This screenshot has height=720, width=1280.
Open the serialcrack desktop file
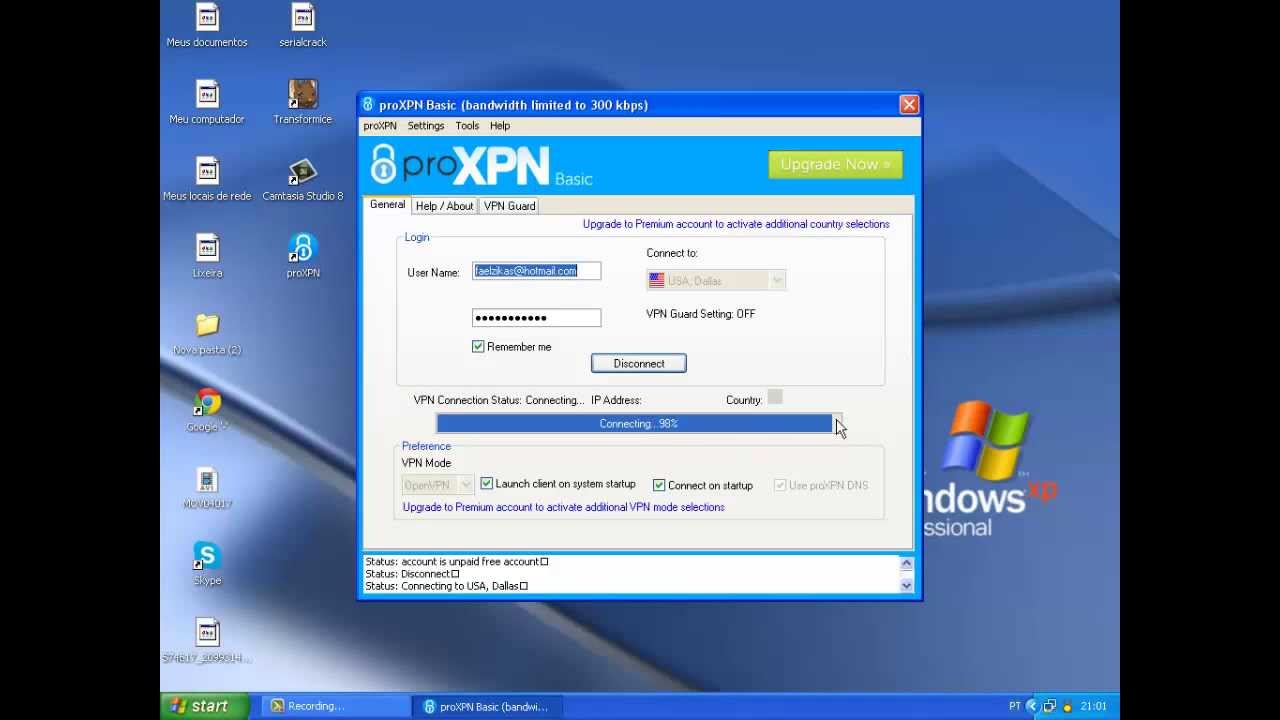(x=302, y=18)
